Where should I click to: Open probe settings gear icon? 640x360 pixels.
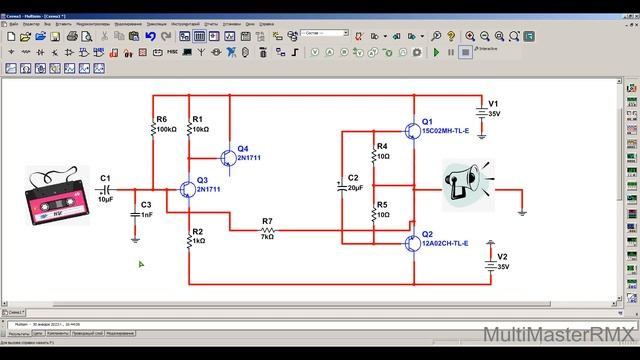(417, 52)
